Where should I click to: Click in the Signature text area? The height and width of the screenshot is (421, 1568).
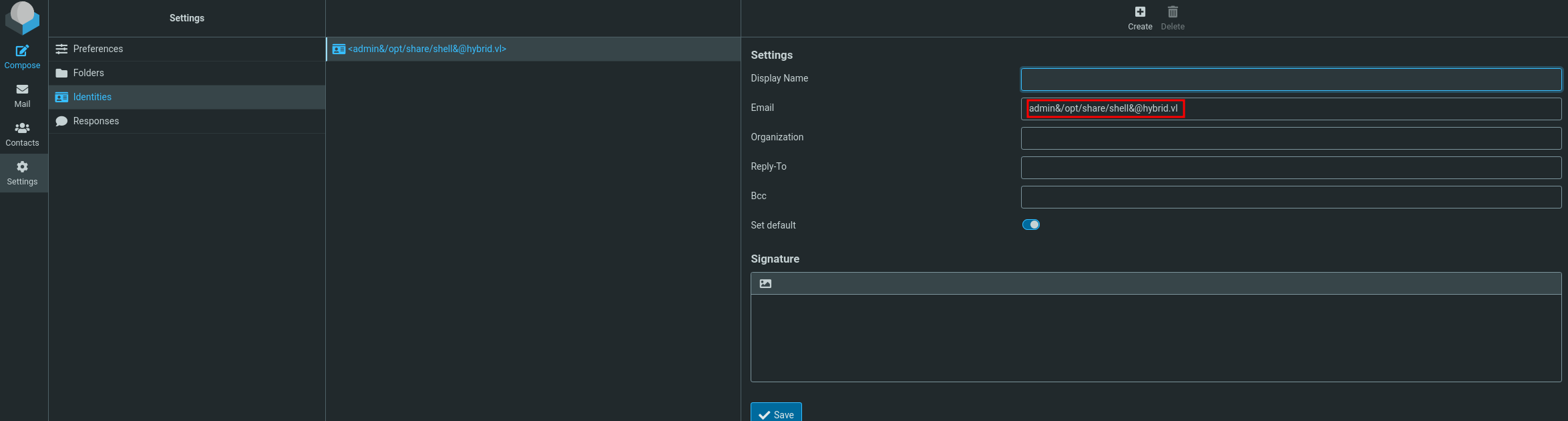[x=1155, y=337]
